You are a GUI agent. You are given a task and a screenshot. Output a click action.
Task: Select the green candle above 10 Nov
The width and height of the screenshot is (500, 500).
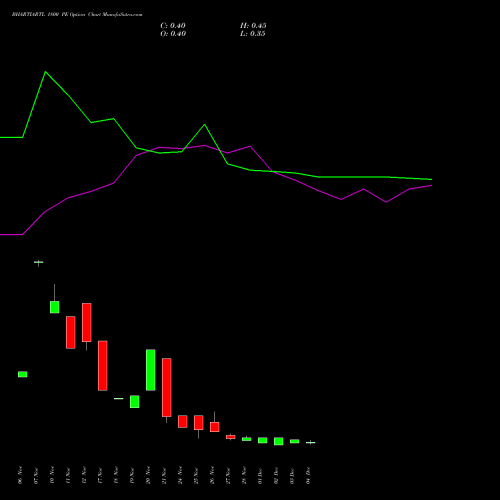click(x=55, y=307)
